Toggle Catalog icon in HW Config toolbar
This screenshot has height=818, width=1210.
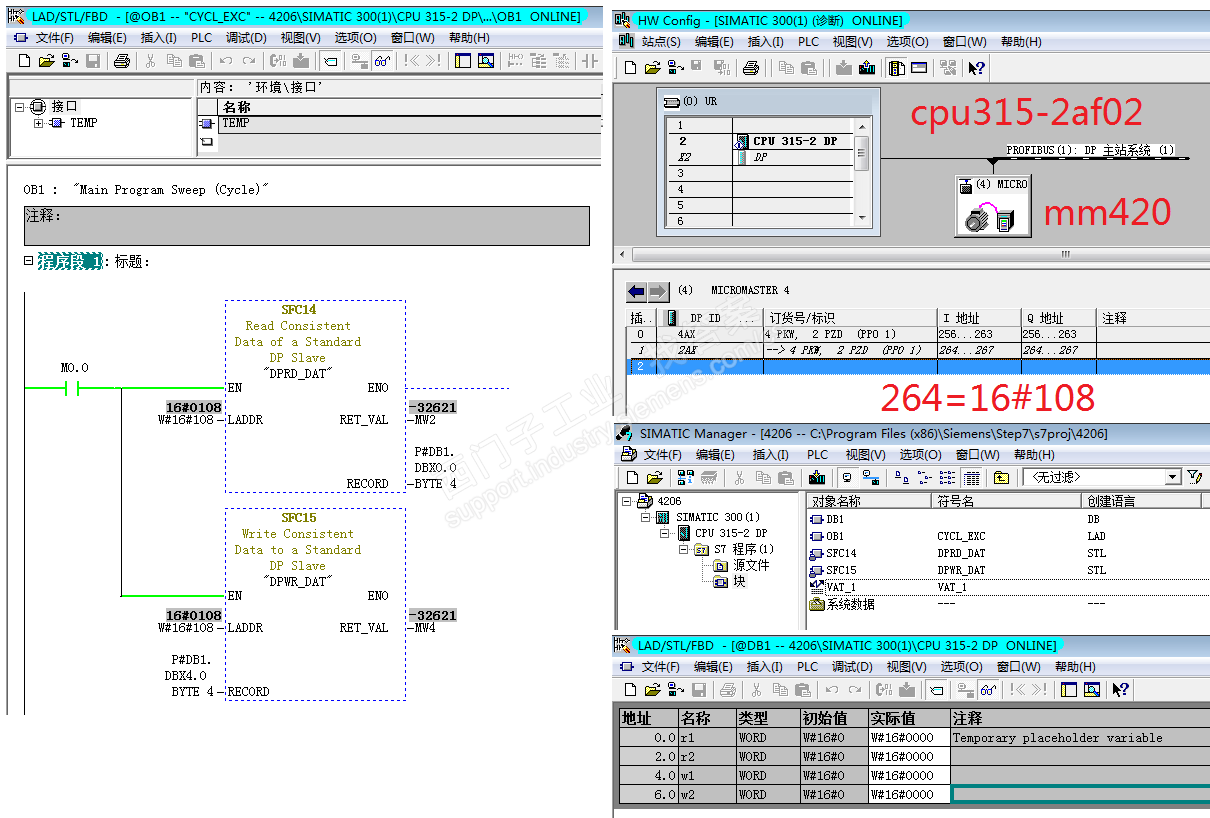coord(896,68)
